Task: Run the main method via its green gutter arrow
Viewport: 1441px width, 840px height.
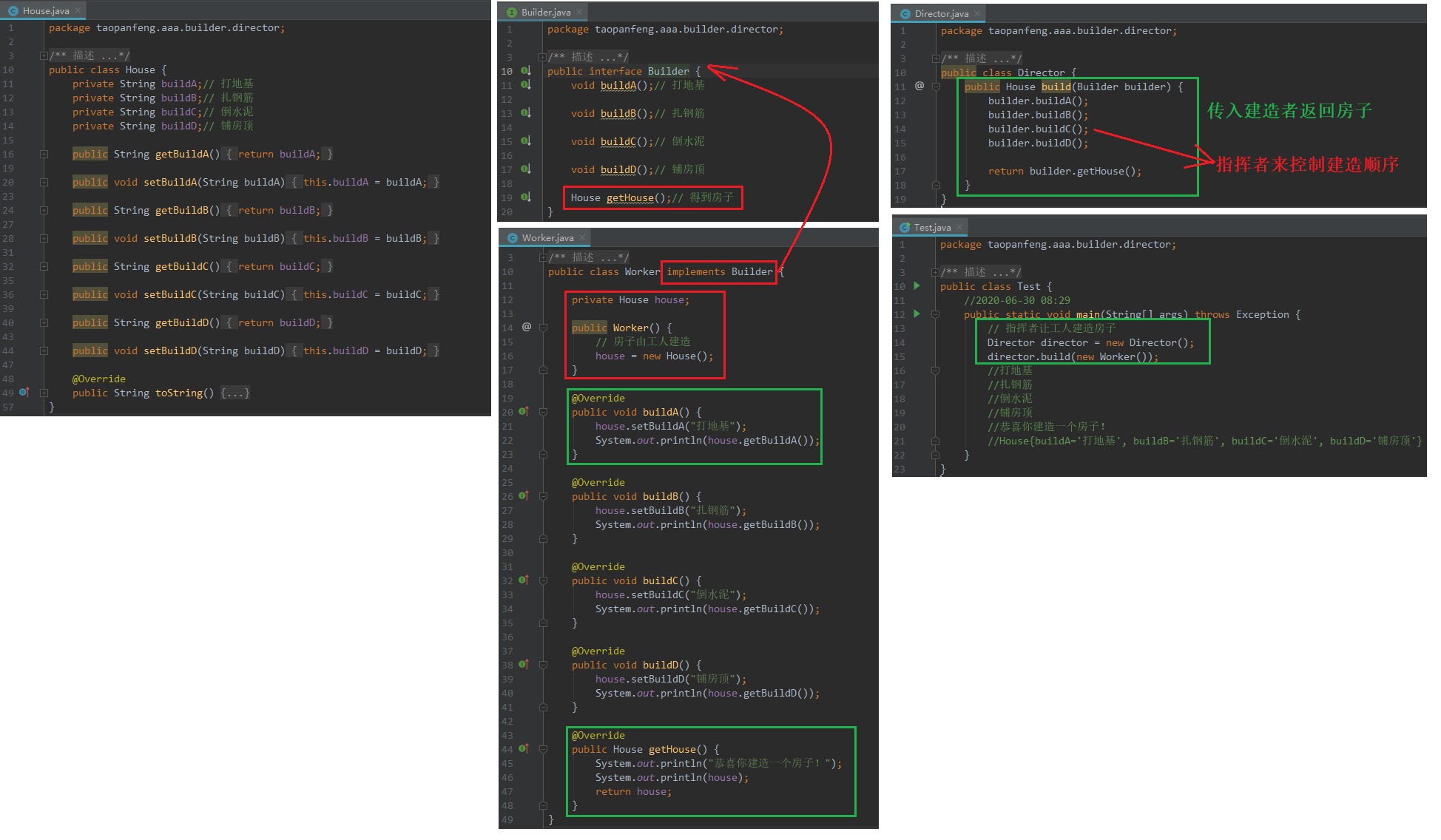Action: (x=917, y=314)
